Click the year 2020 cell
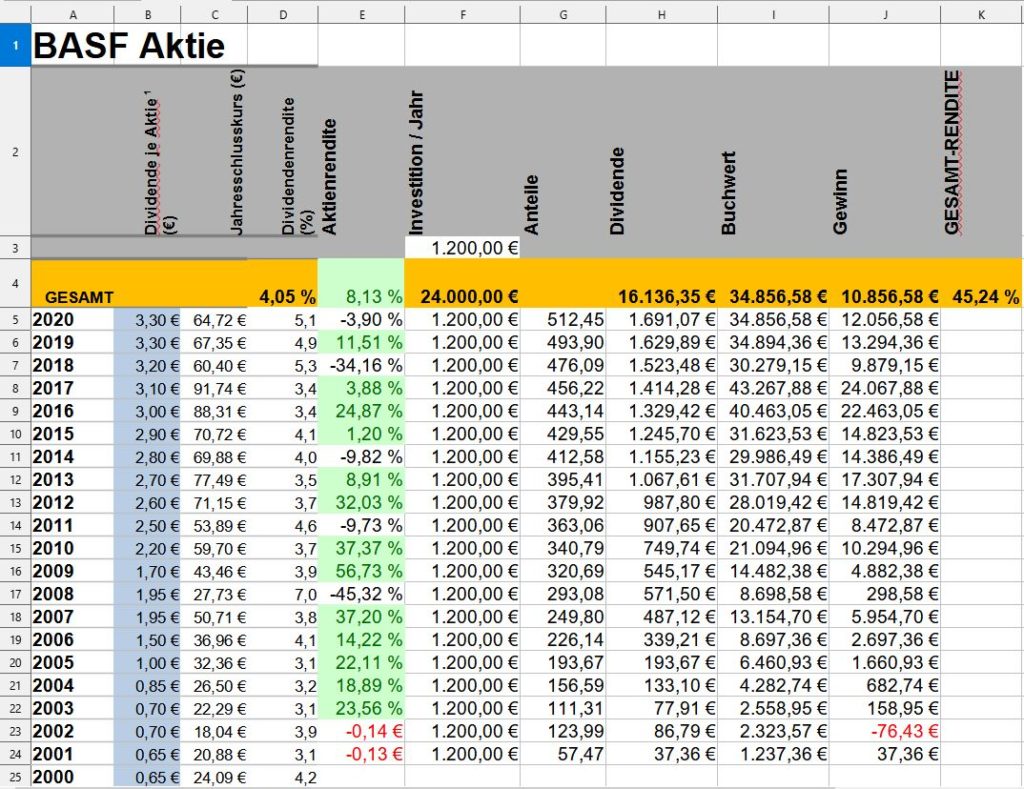1024x789 pixels. coord(72,319)
